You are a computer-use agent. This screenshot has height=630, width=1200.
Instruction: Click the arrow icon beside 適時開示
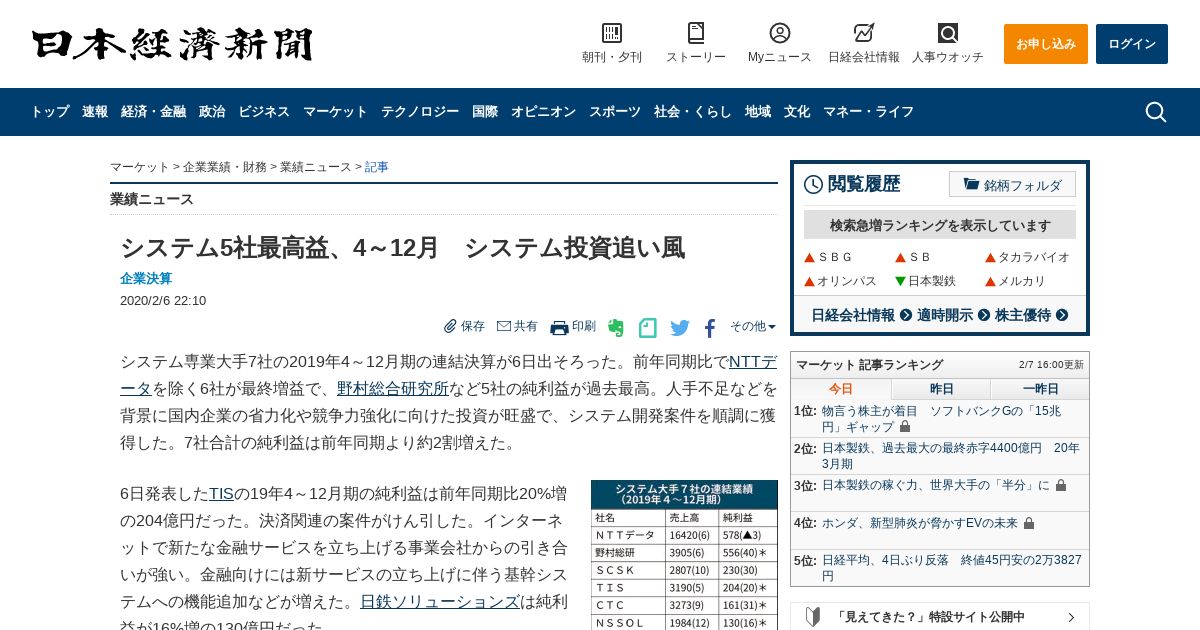click(984, 315)
